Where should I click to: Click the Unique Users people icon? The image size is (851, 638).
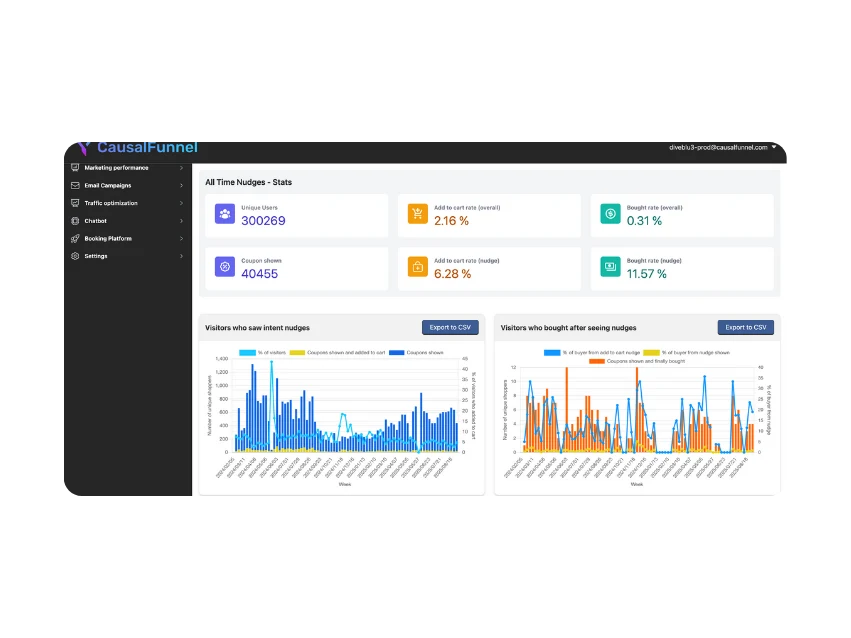(x=225, y=215)
